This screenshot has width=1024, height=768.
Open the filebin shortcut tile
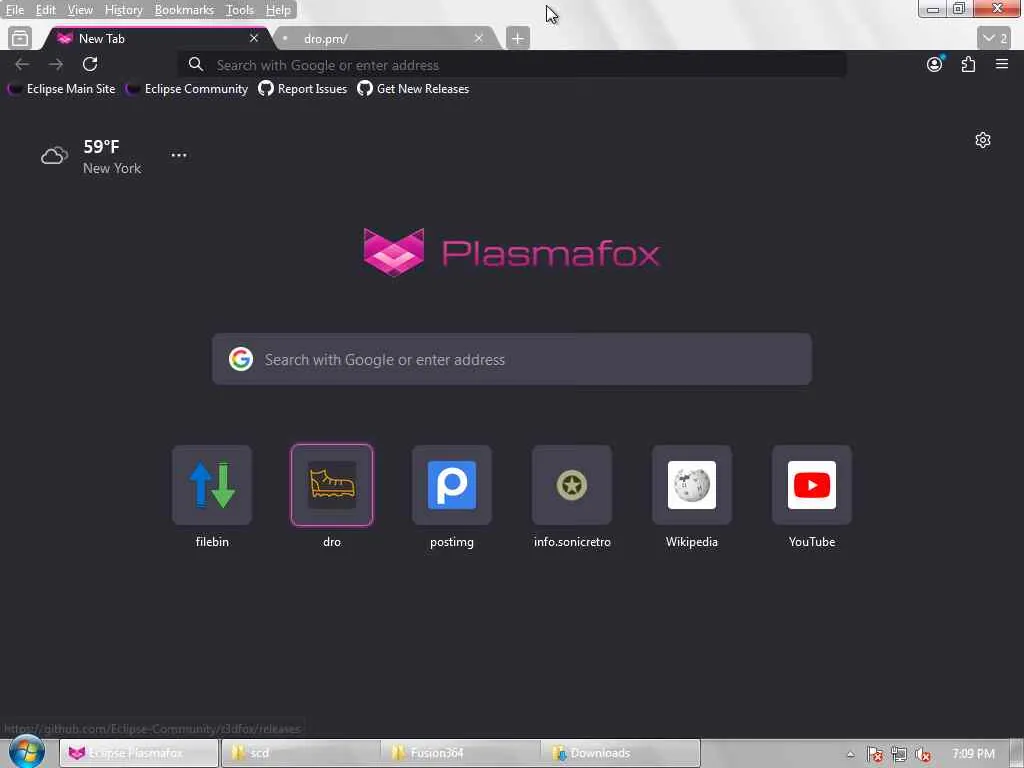[x=212, y=485]
